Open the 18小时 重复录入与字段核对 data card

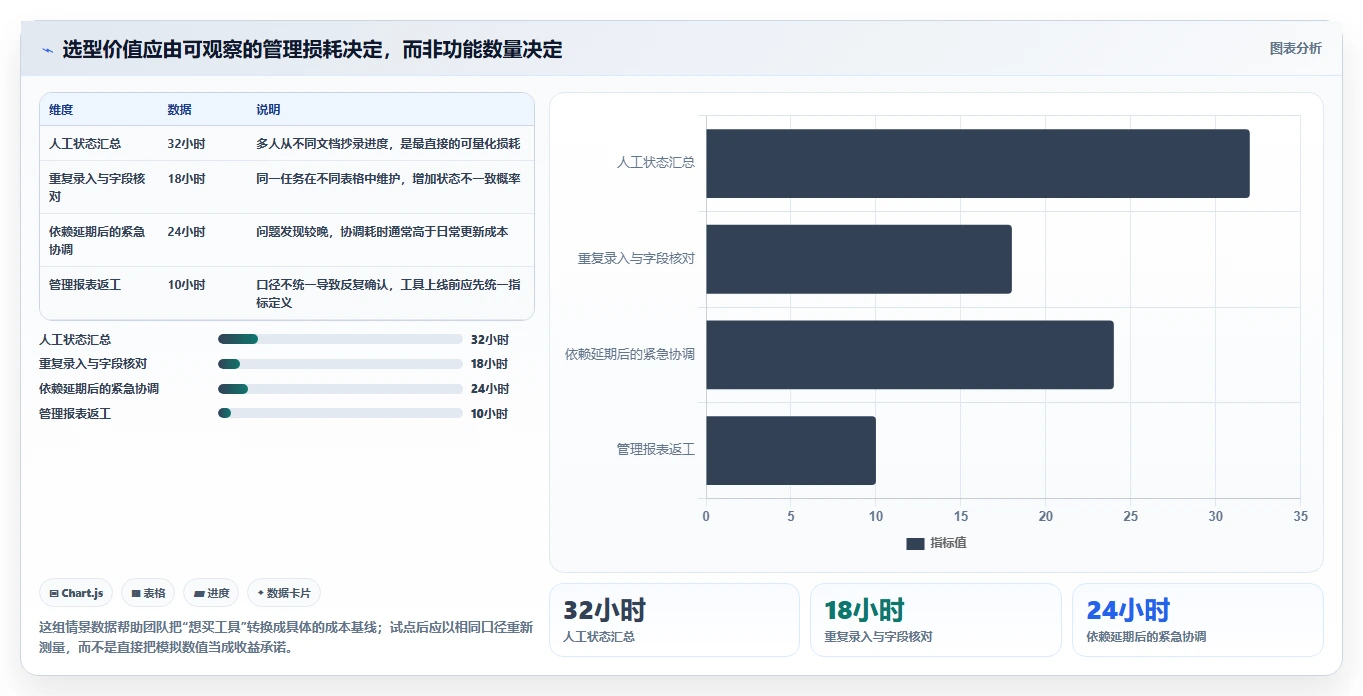(935, 620)
